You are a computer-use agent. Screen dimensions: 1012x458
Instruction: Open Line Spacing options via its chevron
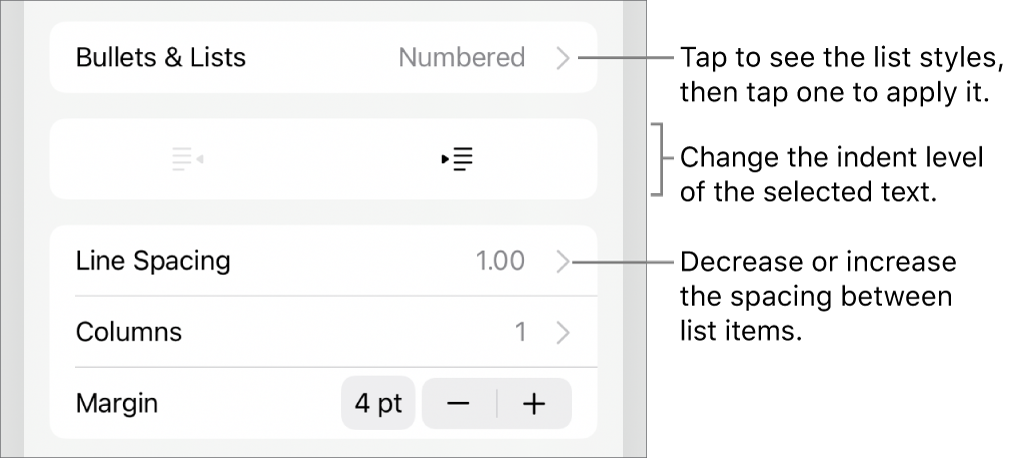(563, 262)
